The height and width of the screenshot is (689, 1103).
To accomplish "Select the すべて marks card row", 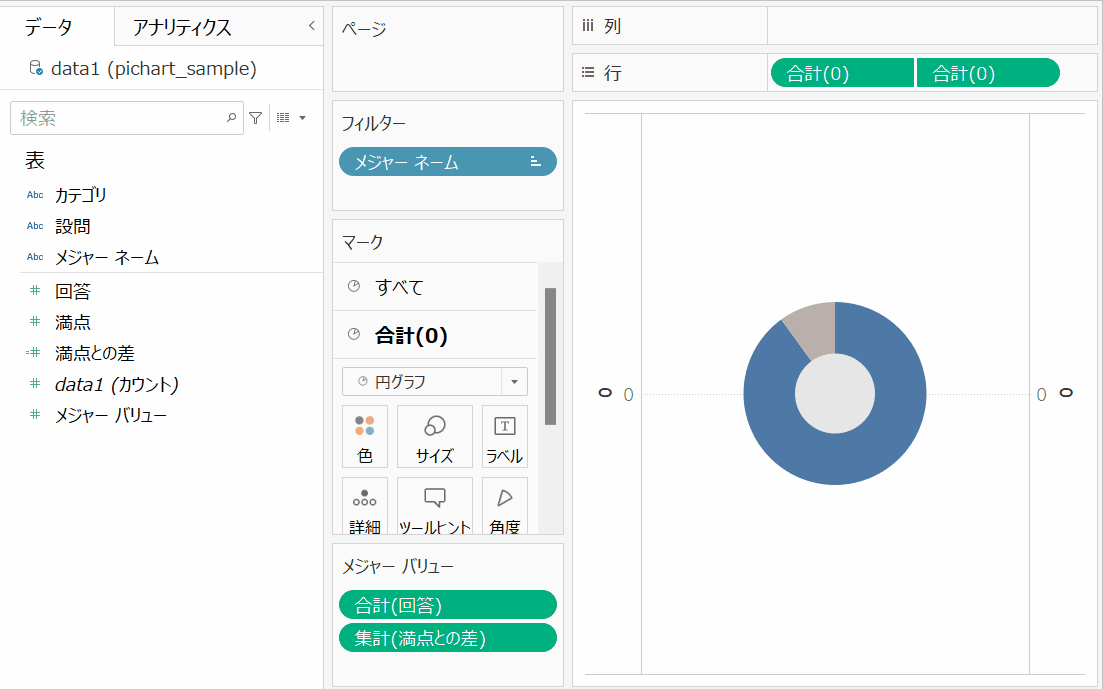I will coord(435,286).
